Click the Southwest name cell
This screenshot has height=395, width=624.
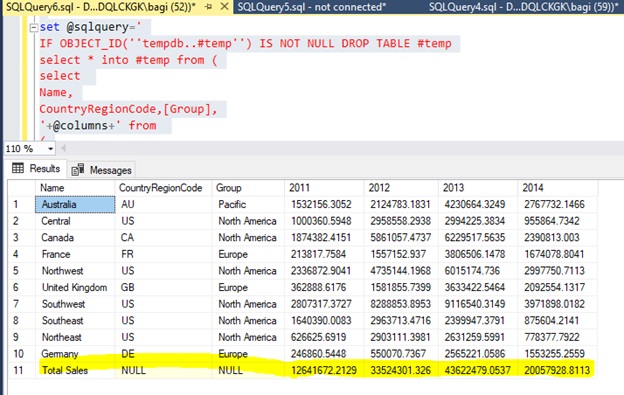pos(75,304)
